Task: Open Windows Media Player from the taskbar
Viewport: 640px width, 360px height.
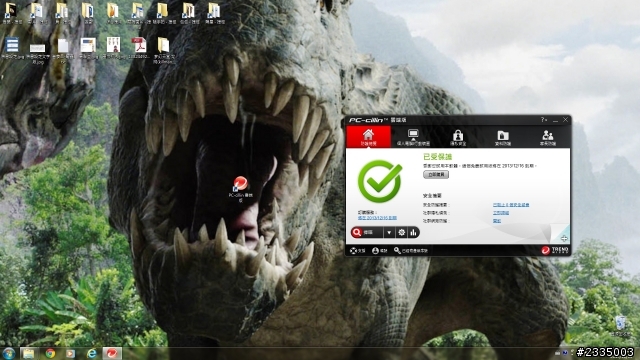Action: (71, 353)
